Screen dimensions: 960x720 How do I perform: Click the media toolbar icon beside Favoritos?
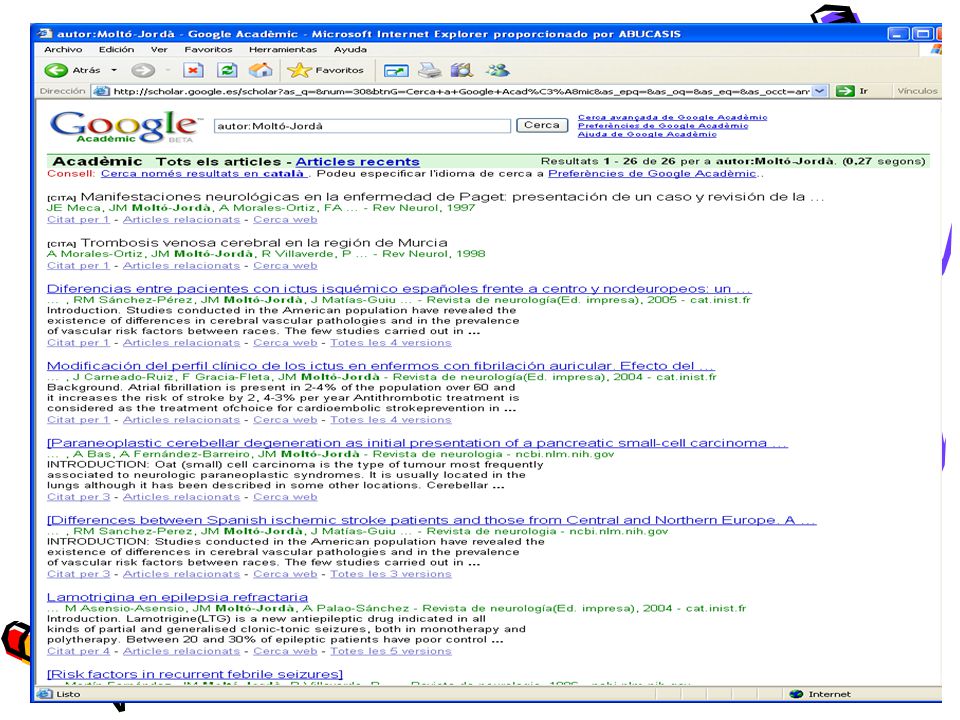[x=396, y=70]
